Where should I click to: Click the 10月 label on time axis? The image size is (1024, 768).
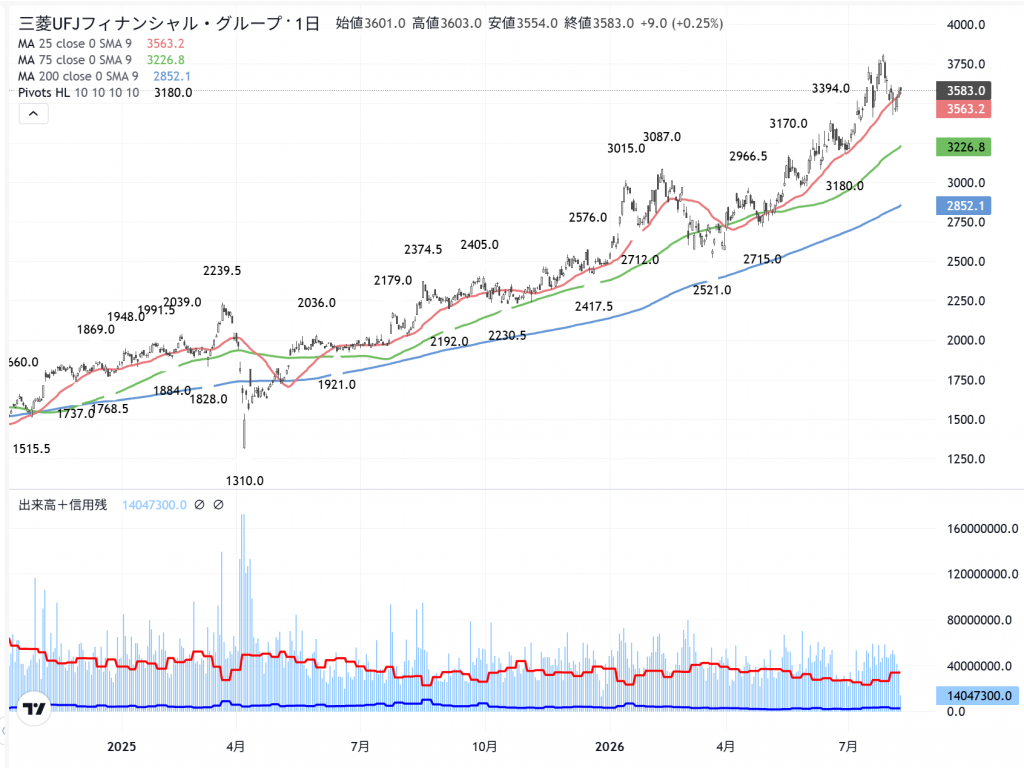(485, 746)
